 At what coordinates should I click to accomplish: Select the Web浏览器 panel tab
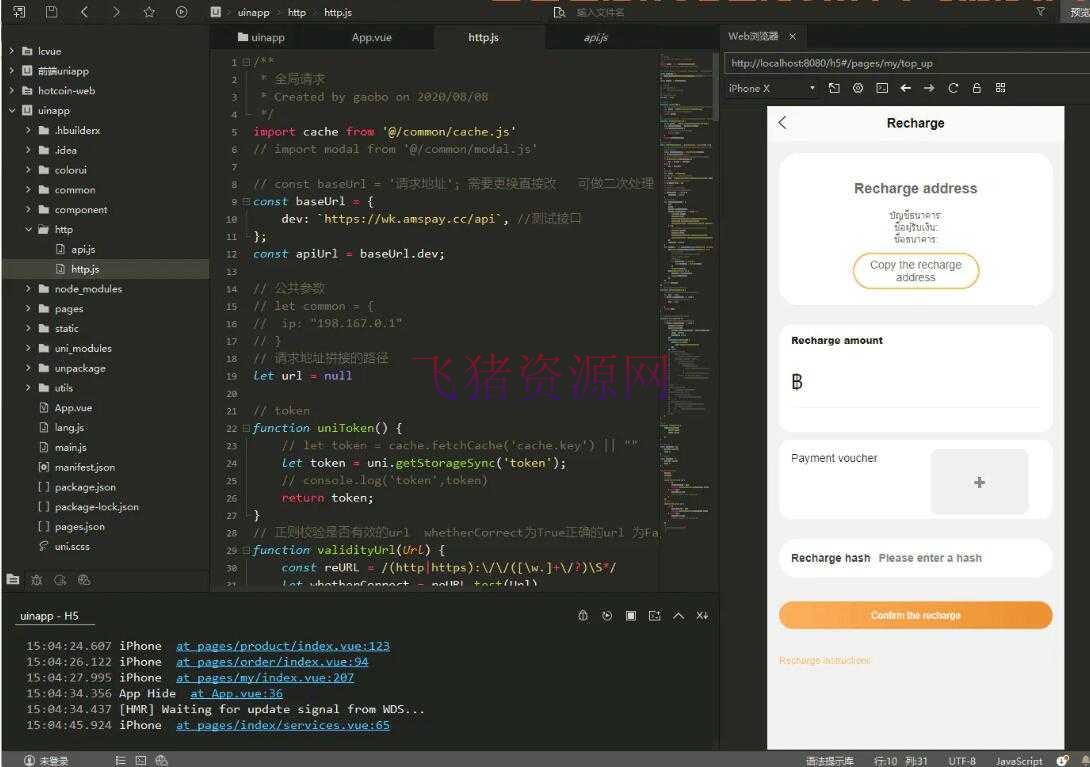coord(753,36)
